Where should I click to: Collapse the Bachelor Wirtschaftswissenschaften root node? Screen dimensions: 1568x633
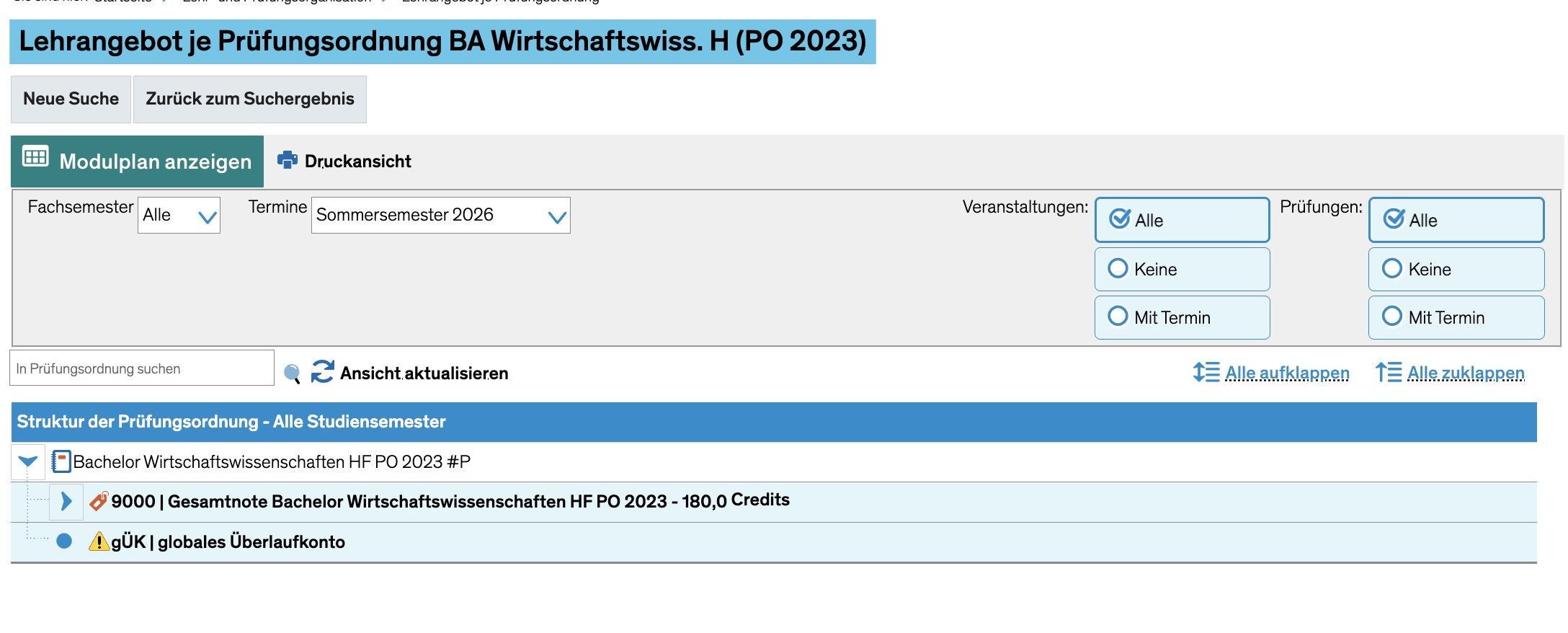tap(28, 461)
